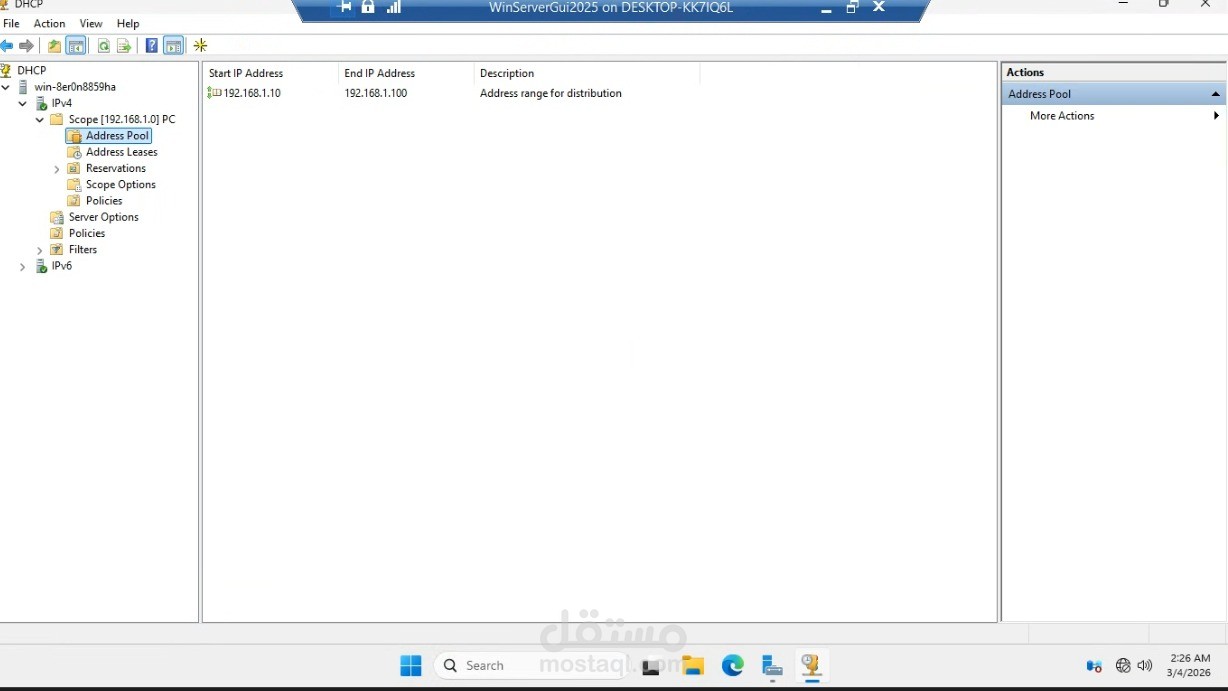The height and width of the screenshot is (691, 1228).
Task: Toggle Show/Hide Console Tree toolbar button
Action: pyautogui.click(x=76, y=46)
